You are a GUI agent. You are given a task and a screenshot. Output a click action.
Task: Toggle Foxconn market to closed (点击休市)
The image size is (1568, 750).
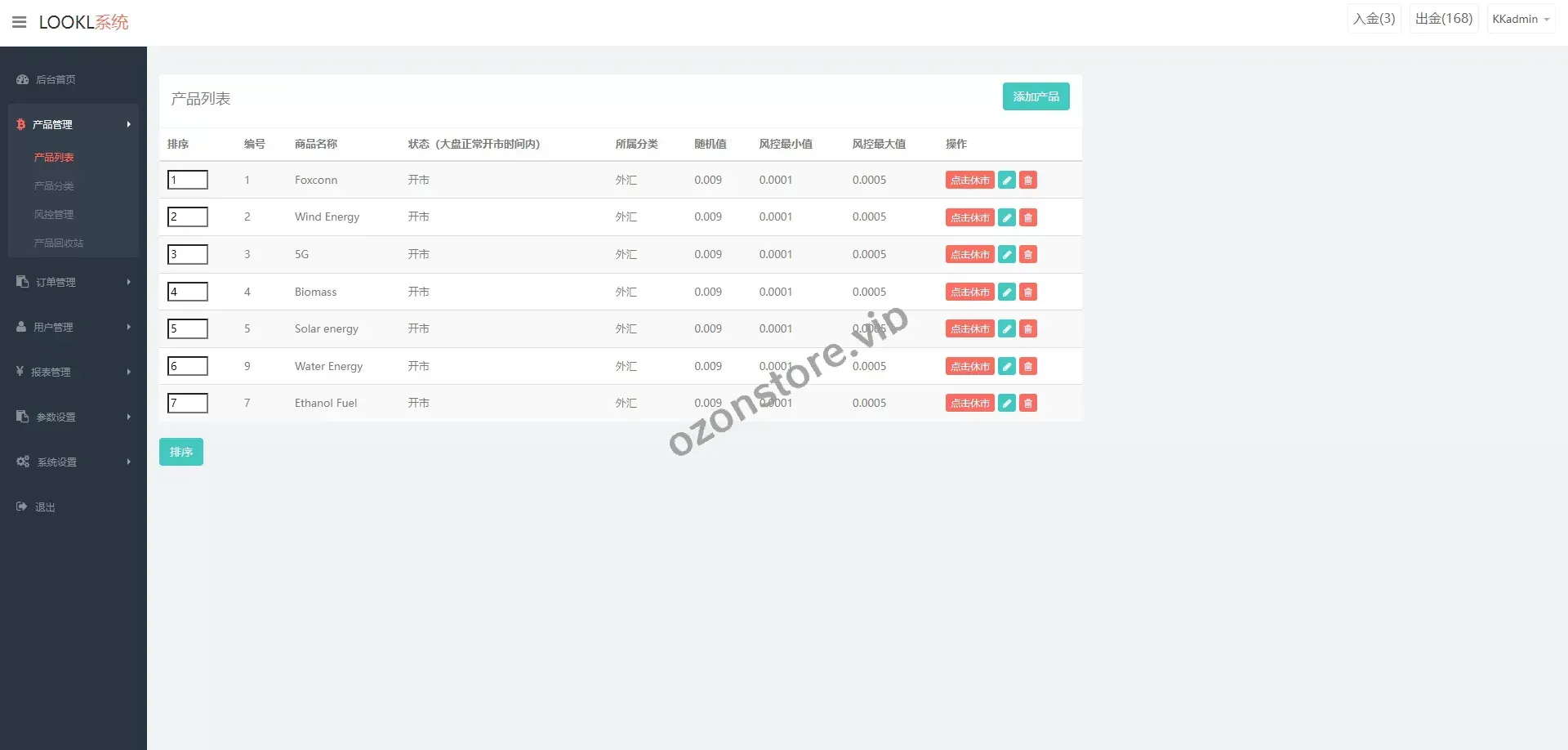969,181
